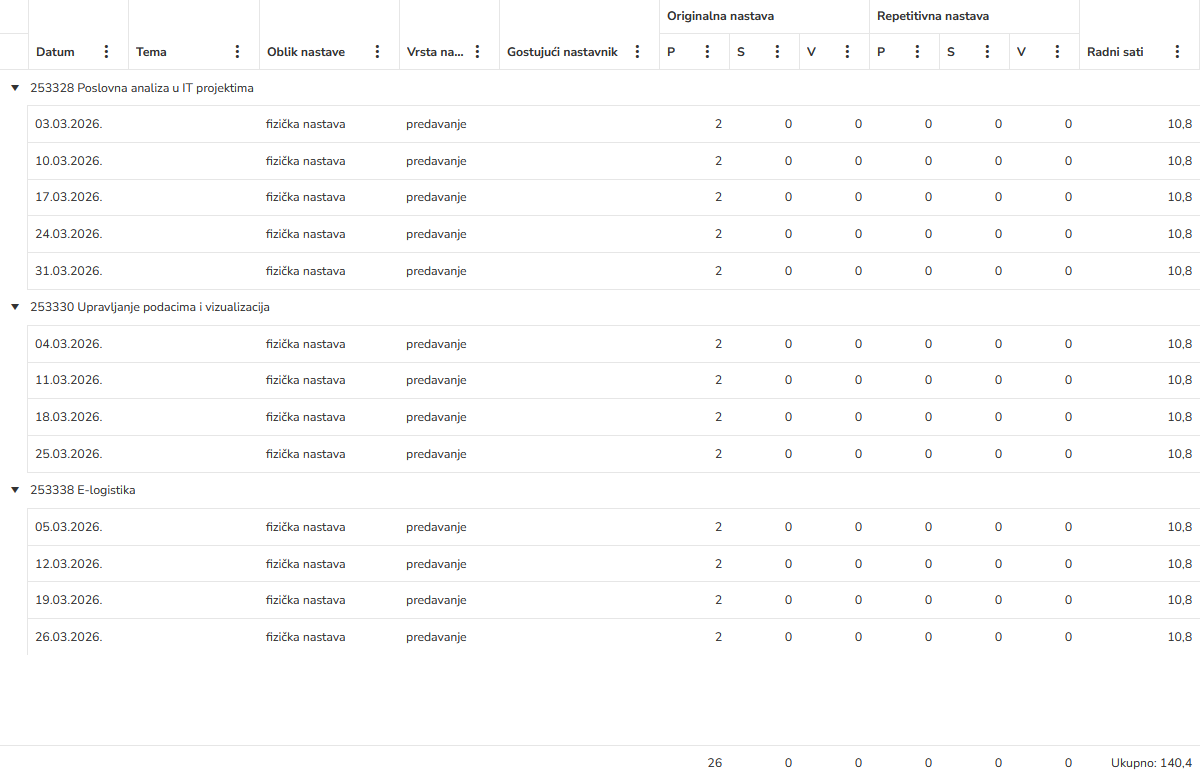Sort by the Datum column header

[56, 52]
